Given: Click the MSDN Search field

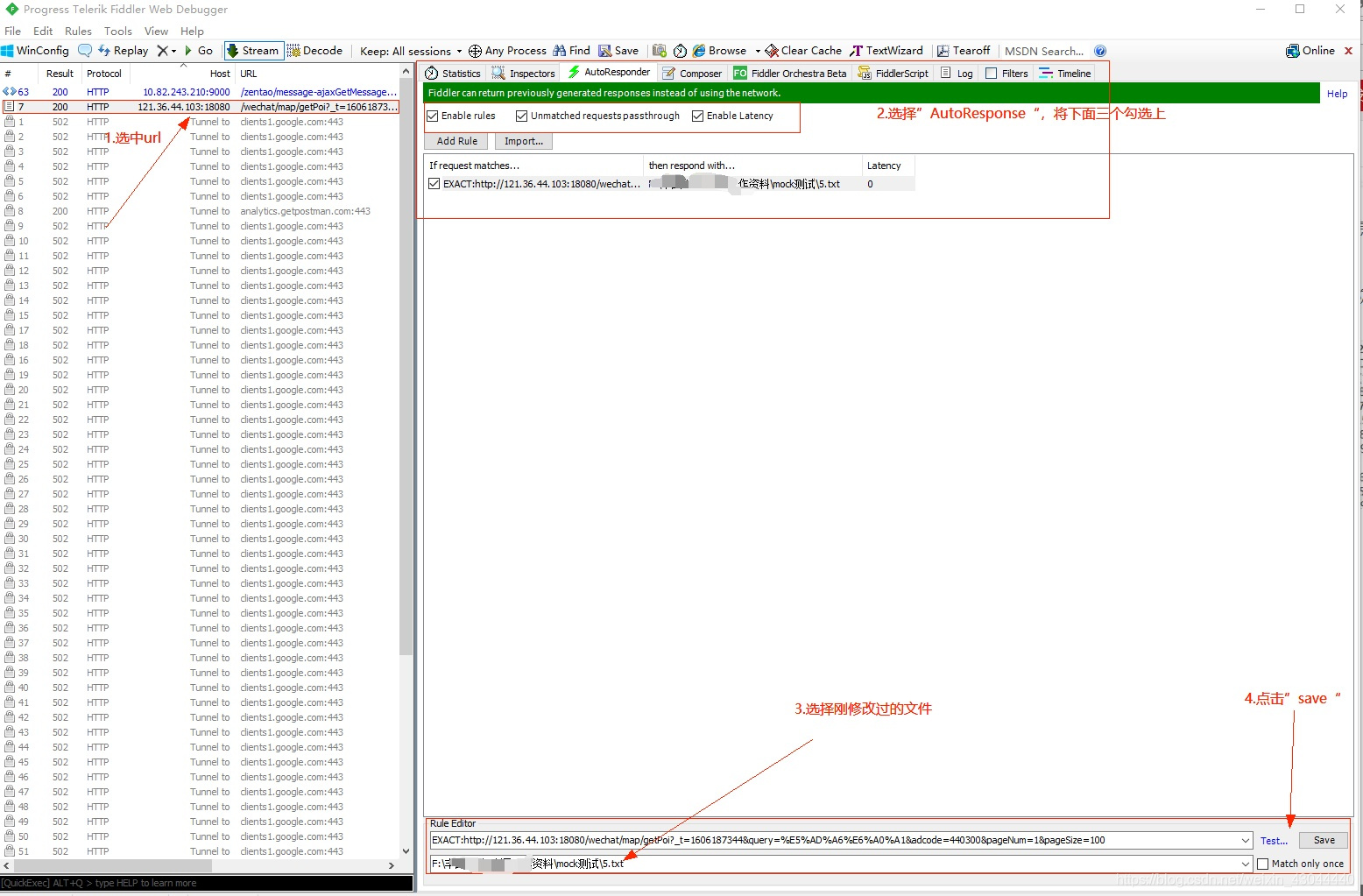Looking at the screenshot, I should point(1044,51).
